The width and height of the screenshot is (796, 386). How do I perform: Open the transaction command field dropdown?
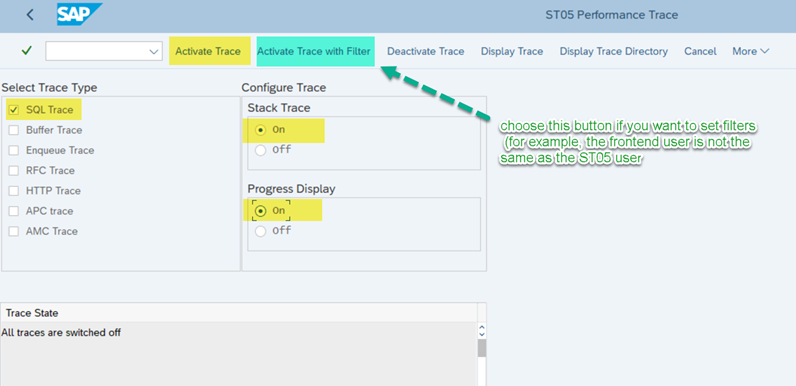tap(153, 51)
